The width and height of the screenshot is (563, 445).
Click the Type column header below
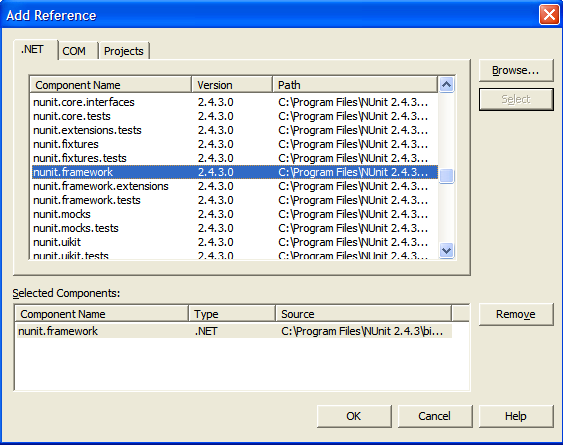pos(232,314)
